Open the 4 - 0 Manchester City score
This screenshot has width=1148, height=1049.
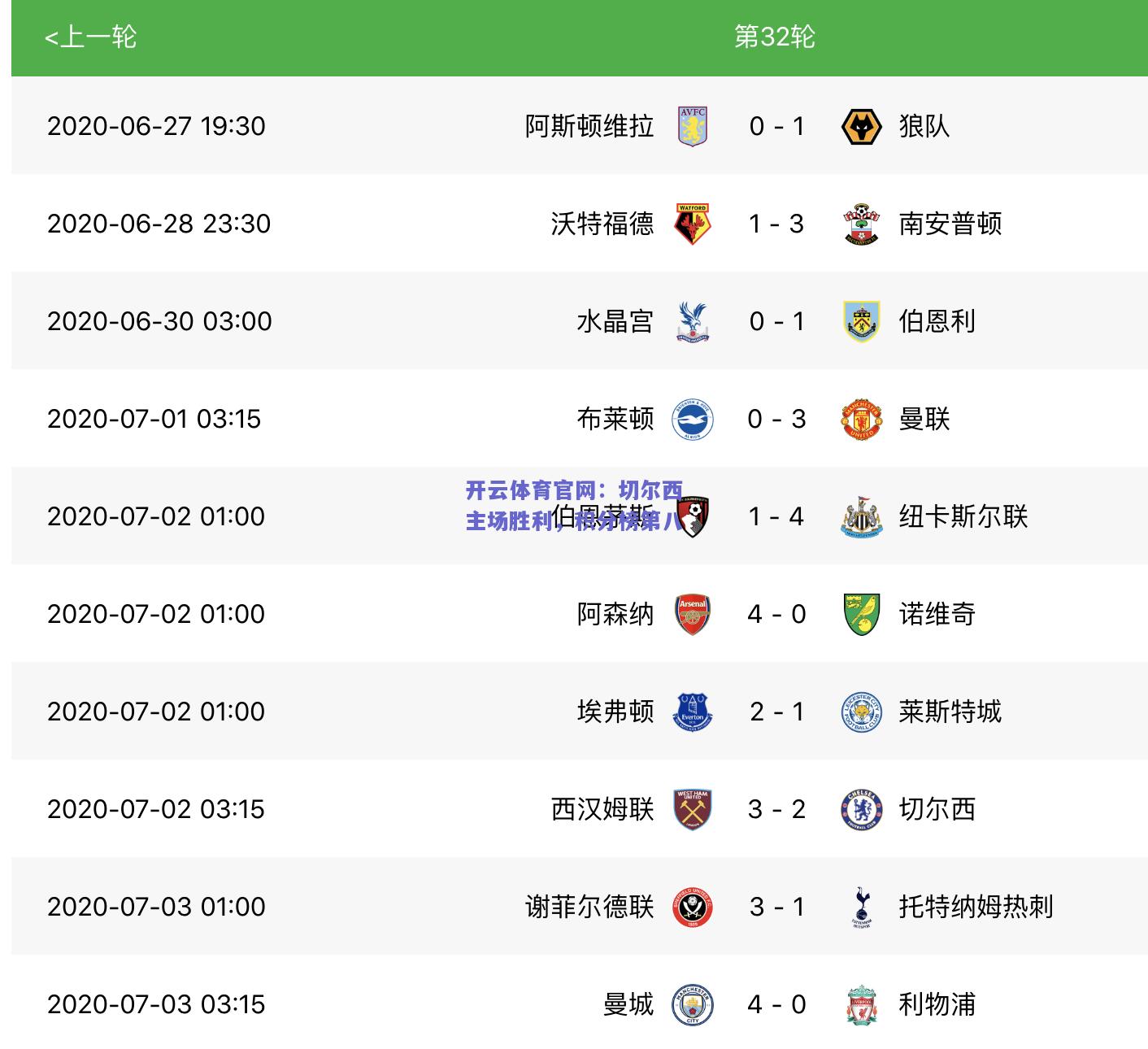pyautogui.click(x=776, y=1004)
